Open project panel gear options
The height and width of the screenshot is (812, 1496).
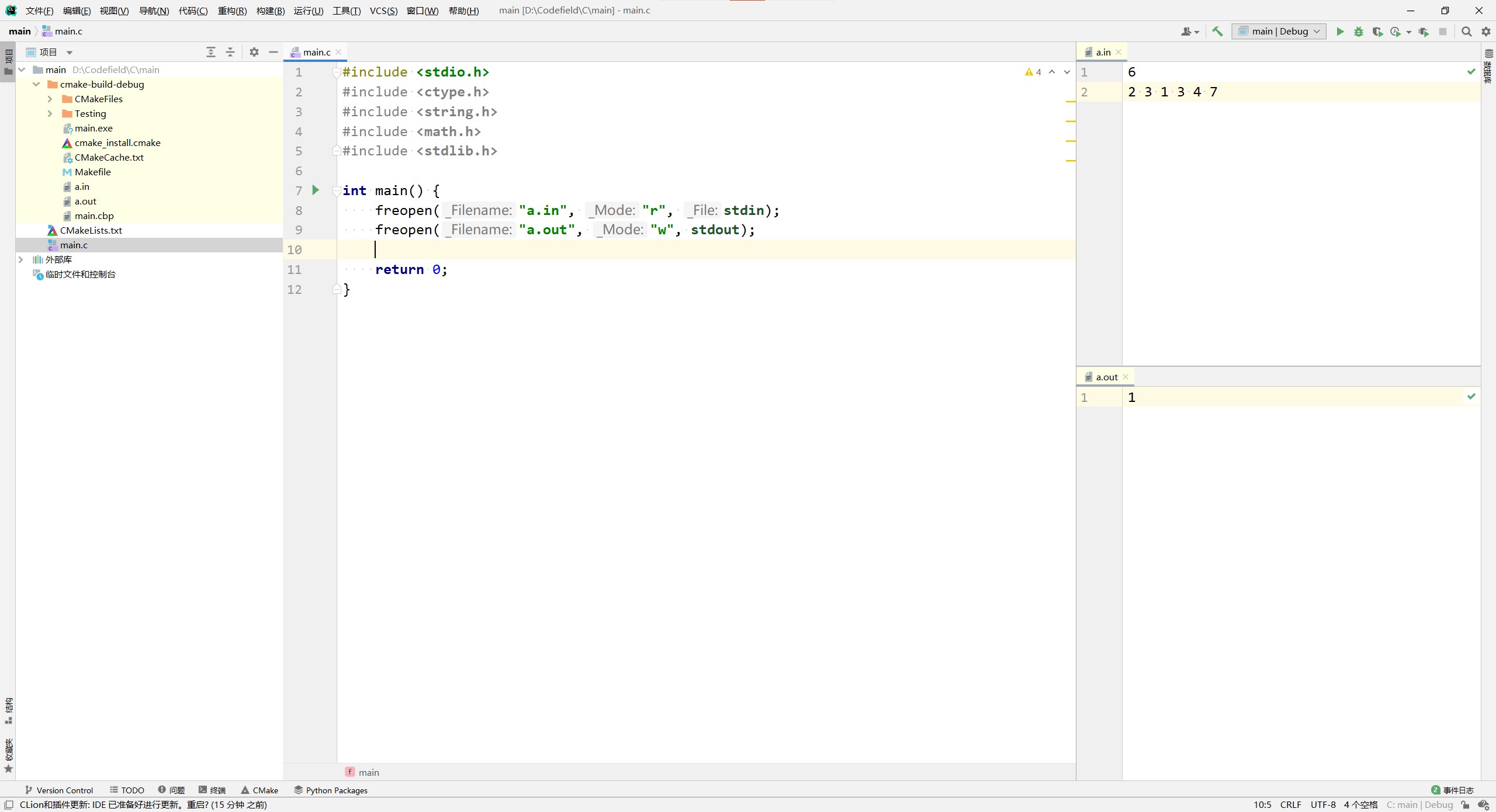[254, 52]
